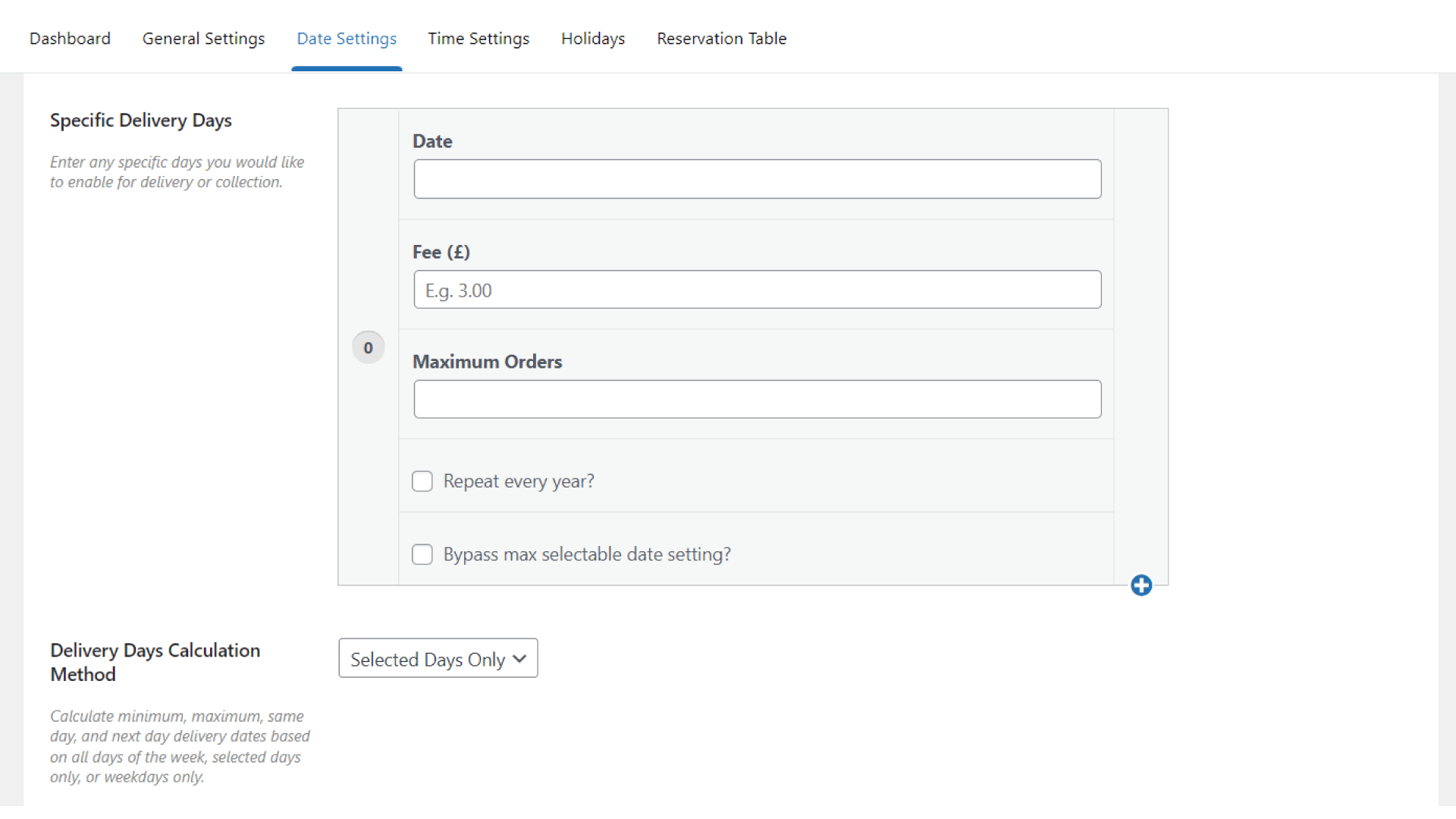
Task: Focus the Maximum Orders input box
Action: (757, 399)
